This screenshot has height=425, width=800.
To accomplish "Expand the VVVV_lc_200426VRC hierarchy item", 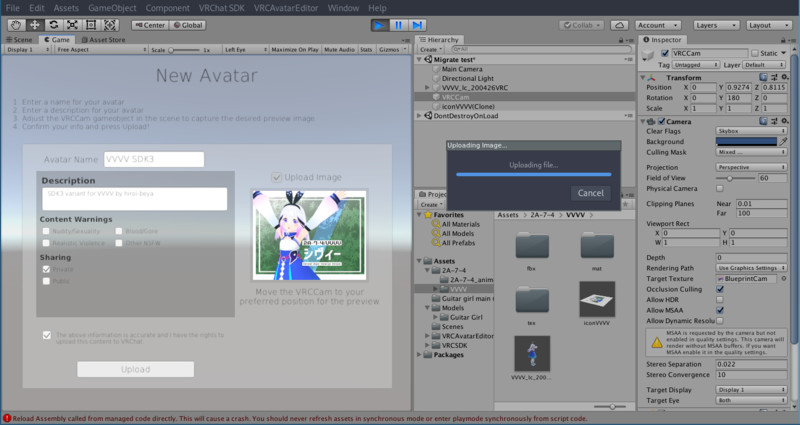I will tap(427, 88).
